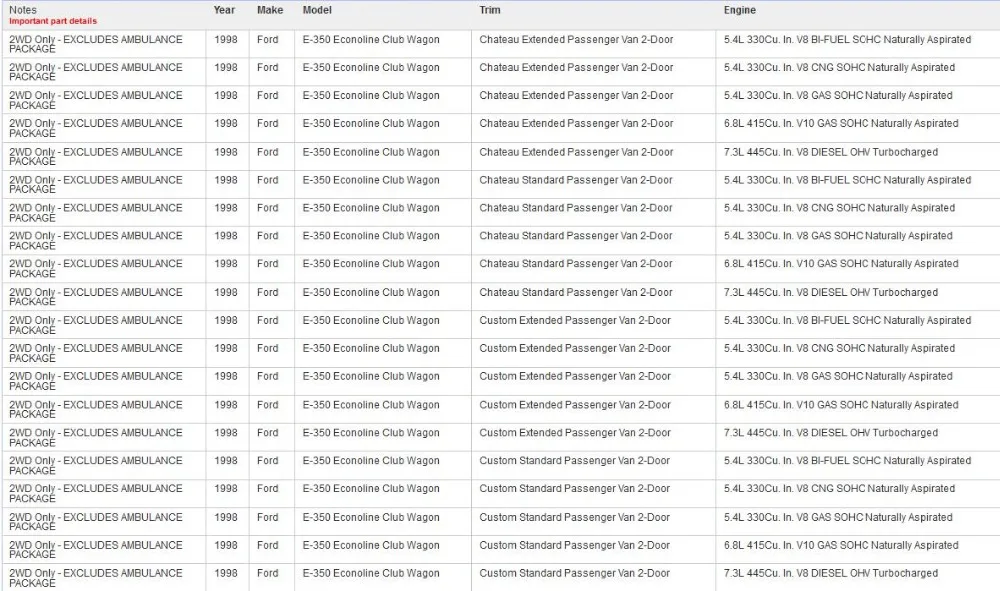The height and width of the screenshot is (591, 1000).
Task: Click Chateau Extended trim cell in 6.8L V10 row
Action: tap(576, 124)
